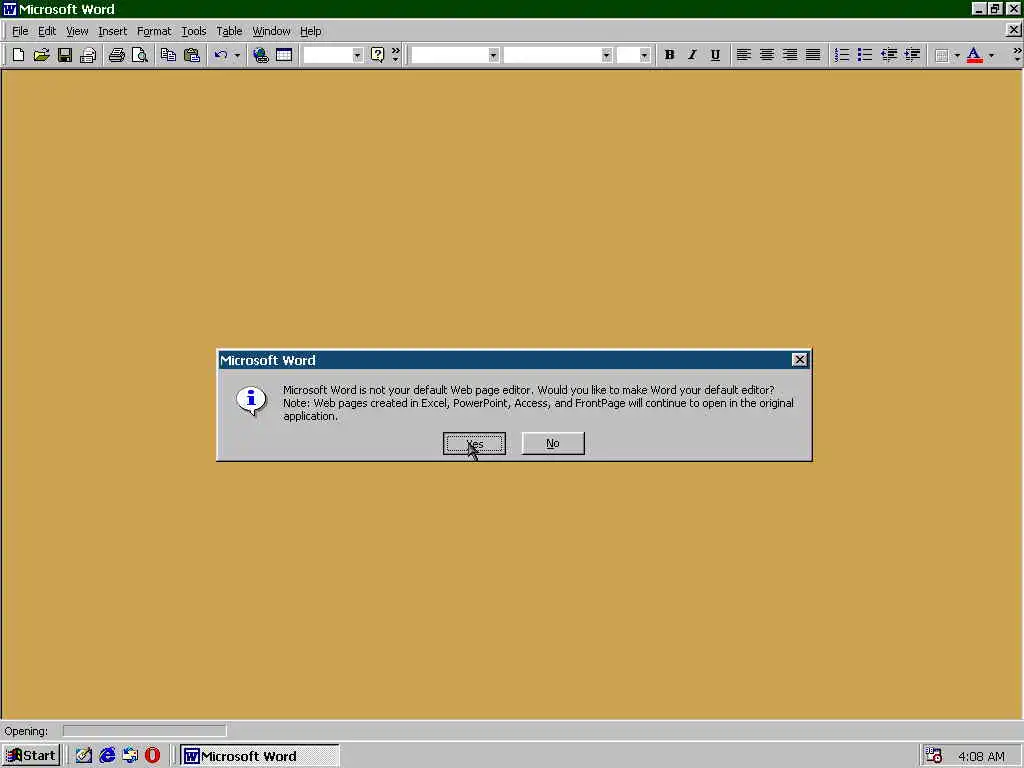Toggle italic formatting
1024x768 pixels.
tap(692, 55)
